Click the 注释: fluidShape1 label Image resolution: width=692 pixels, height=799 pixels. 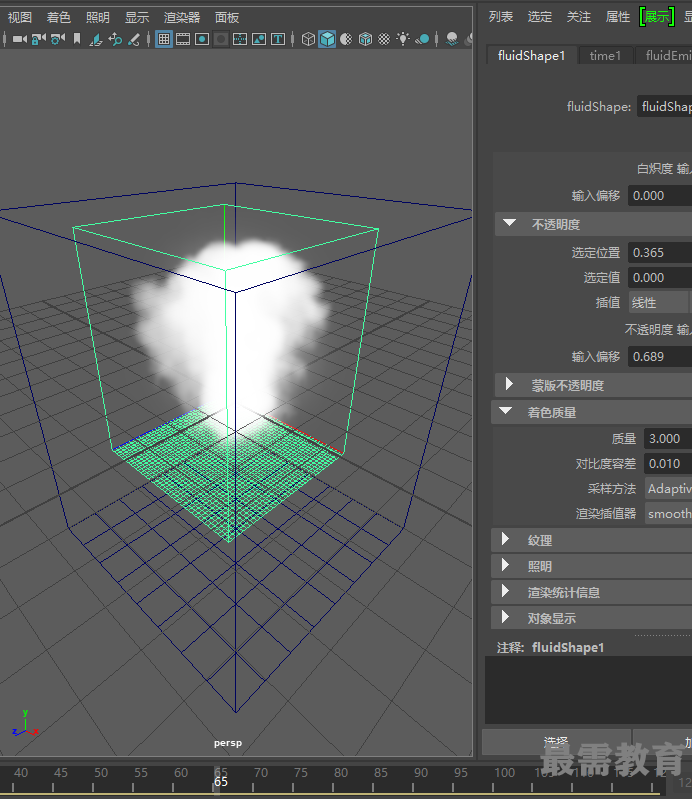click(x=550, y=648)
